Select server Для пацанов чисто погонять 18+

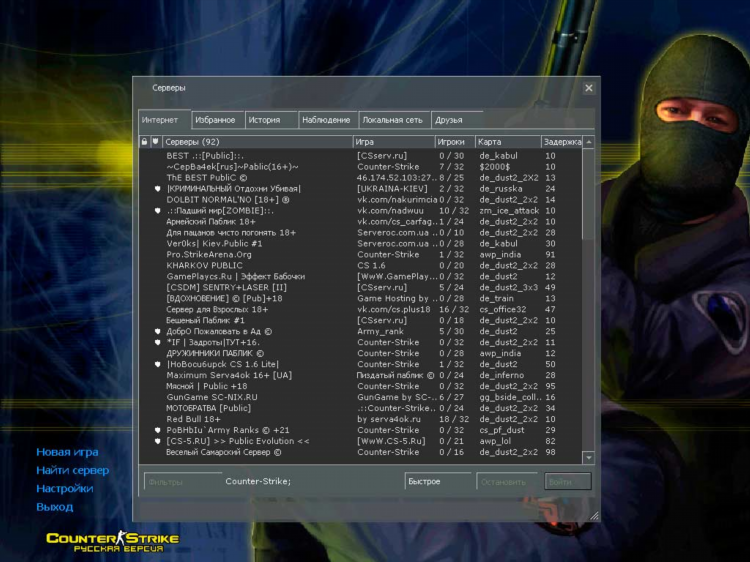pyautogui.click(x=361, y=233)
